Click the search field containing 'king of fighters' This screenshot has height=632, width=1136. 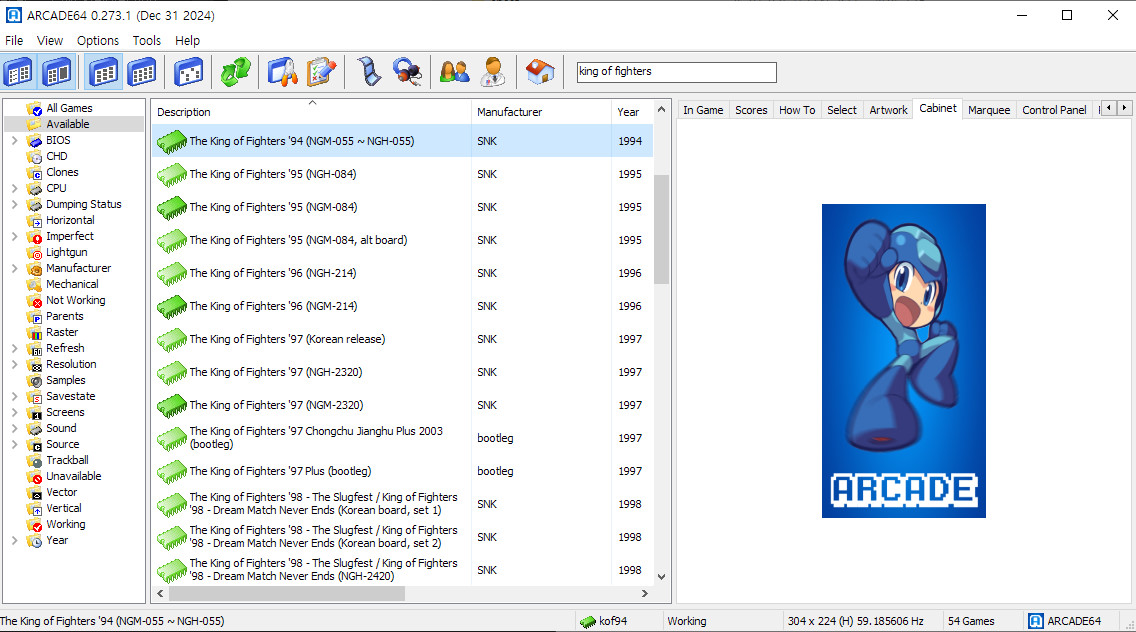(x=676, y=72)
